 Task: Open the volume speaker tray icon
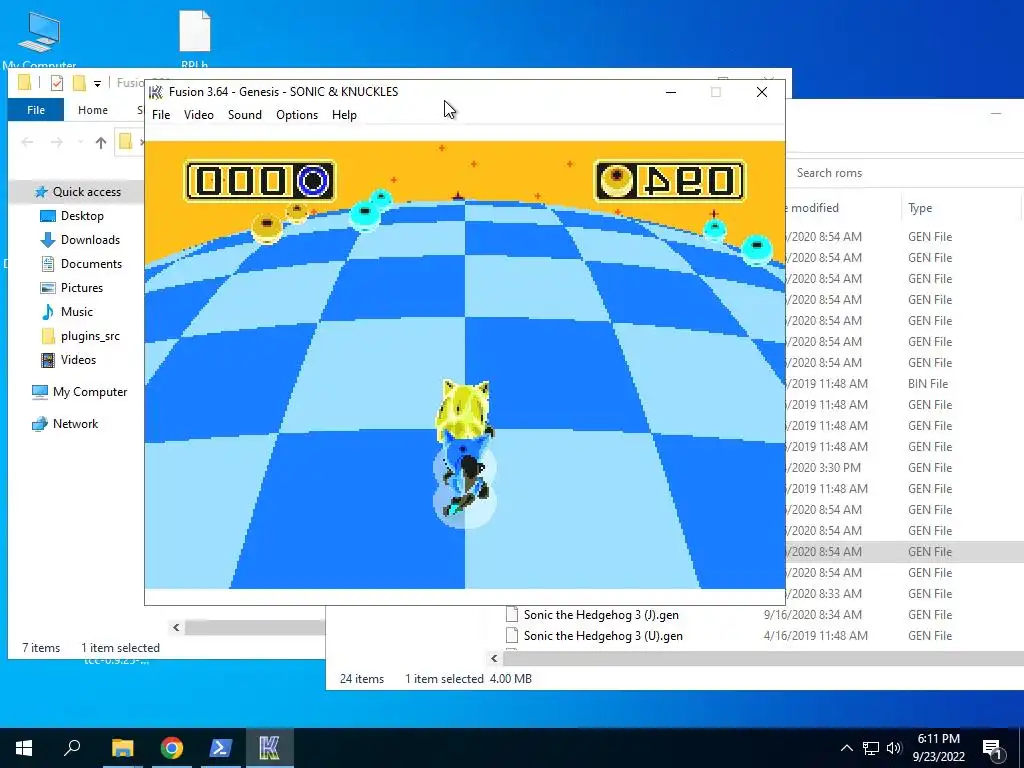[x=894, y=748]
